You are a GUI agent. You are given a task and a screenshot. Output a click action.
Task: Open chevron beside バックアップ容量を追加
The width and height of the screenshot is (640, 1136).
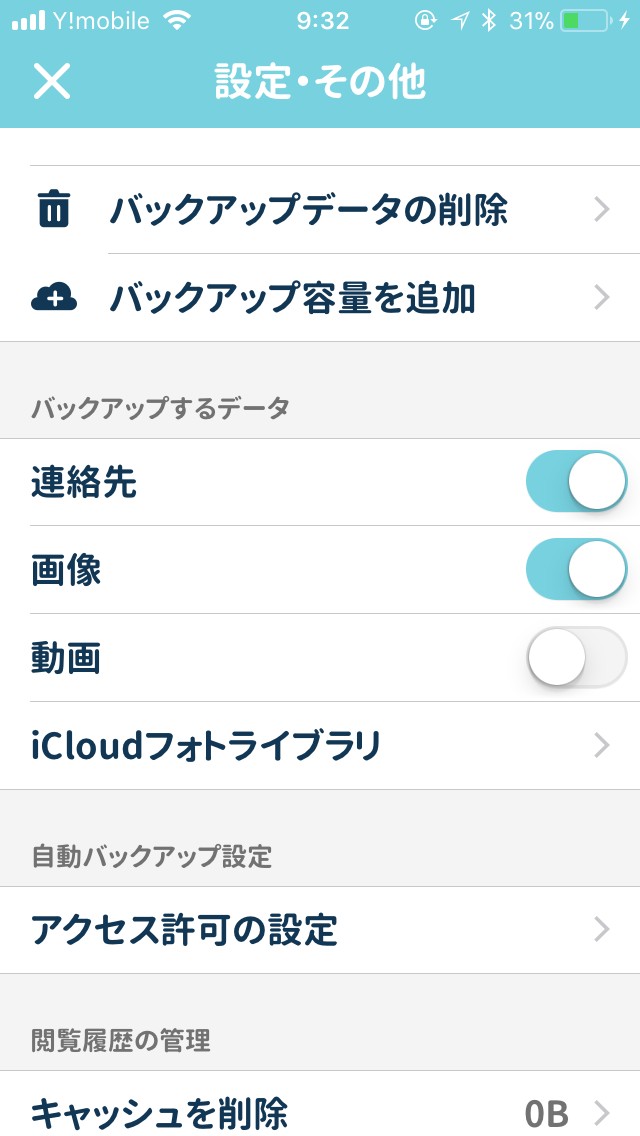pos(601,297)
